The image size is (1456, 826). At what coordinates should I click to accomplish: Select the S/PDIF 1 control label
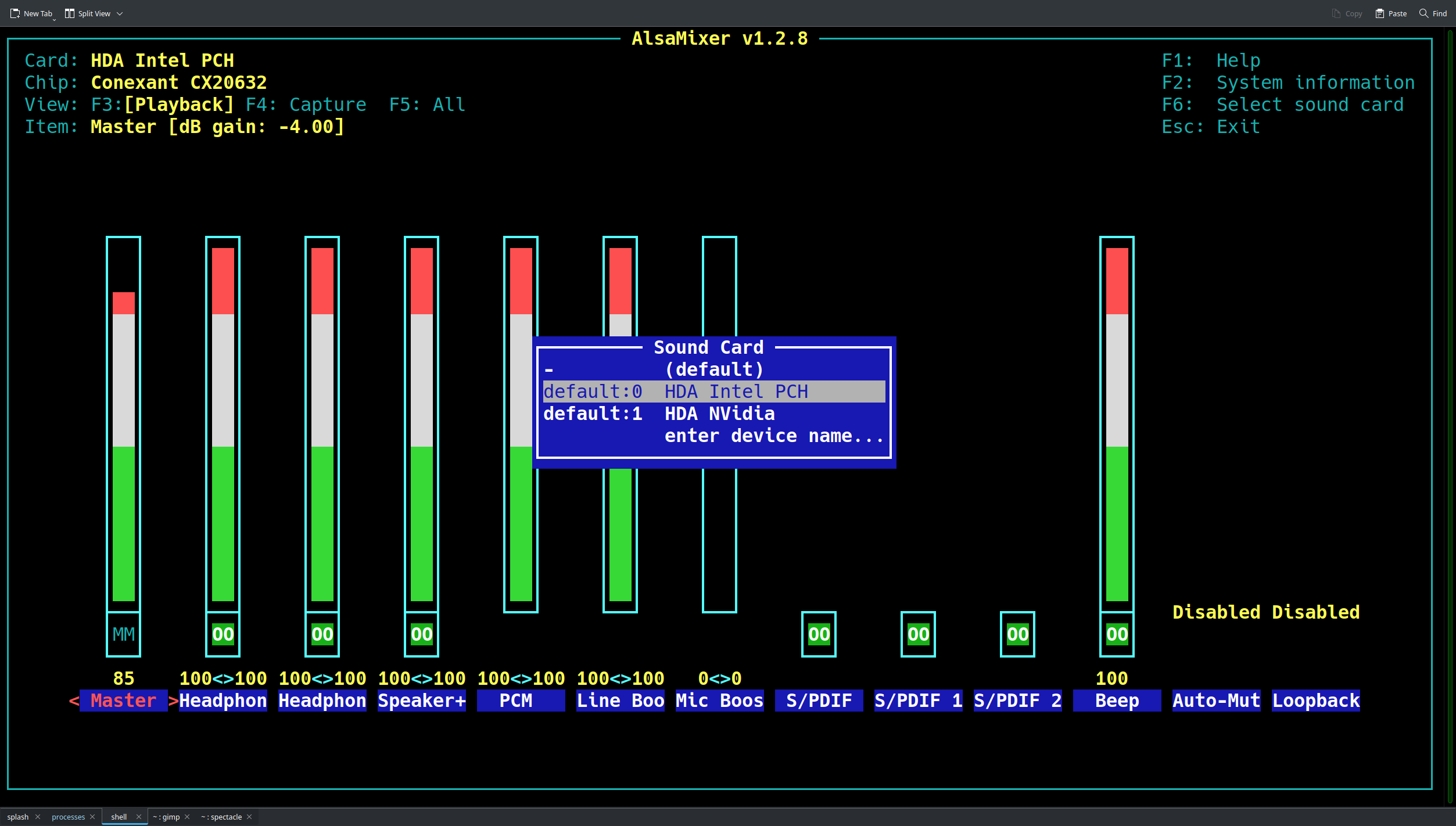919,701
